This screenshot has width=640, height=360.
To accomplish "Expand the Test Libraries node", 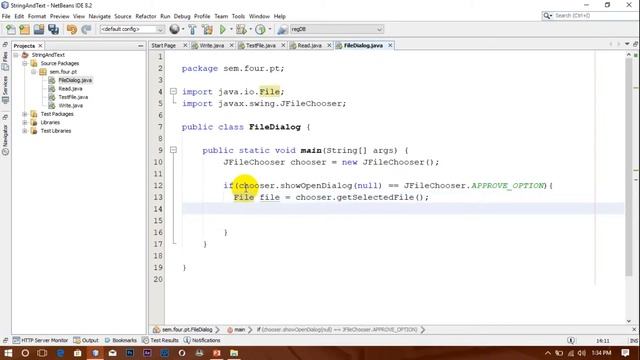I will pos(25,131).
